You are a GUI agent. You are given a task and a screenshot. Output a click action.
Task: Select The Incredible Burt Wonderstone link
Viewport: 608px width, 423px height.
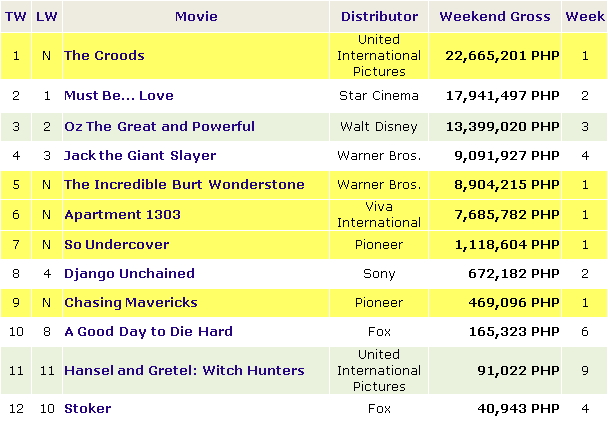[x=184, y=185]
